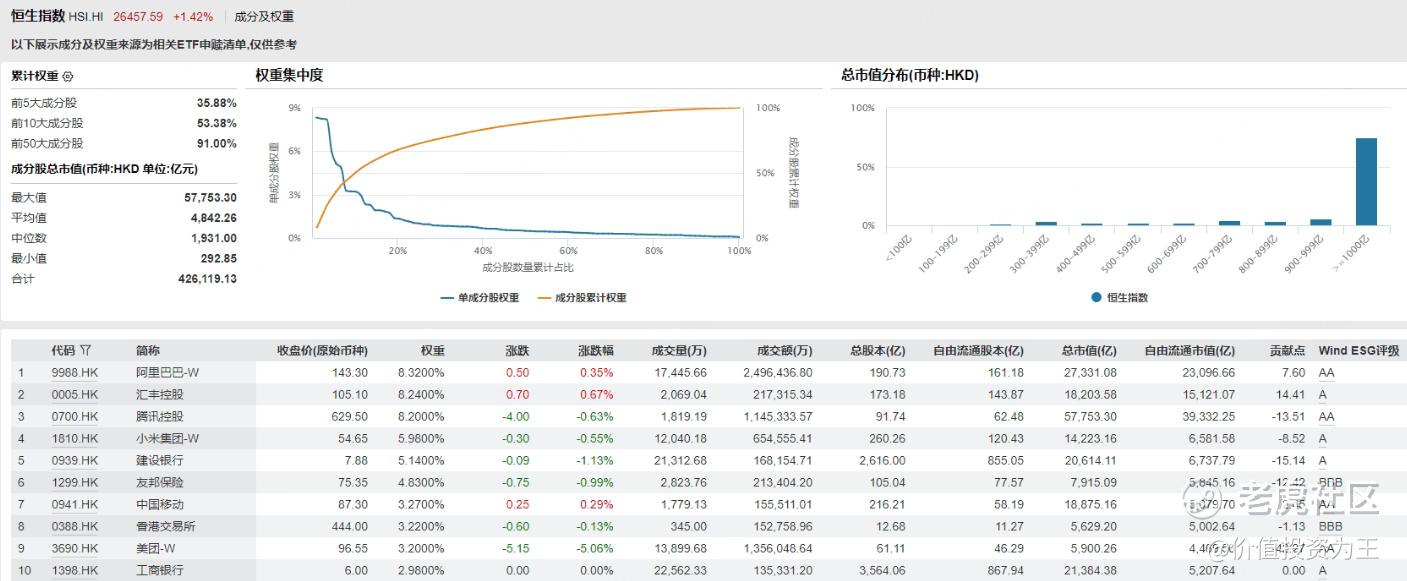Click the filter icon beside 代码 column
The height and width of the screenshot is (581, 1407).
pos(86,350)
